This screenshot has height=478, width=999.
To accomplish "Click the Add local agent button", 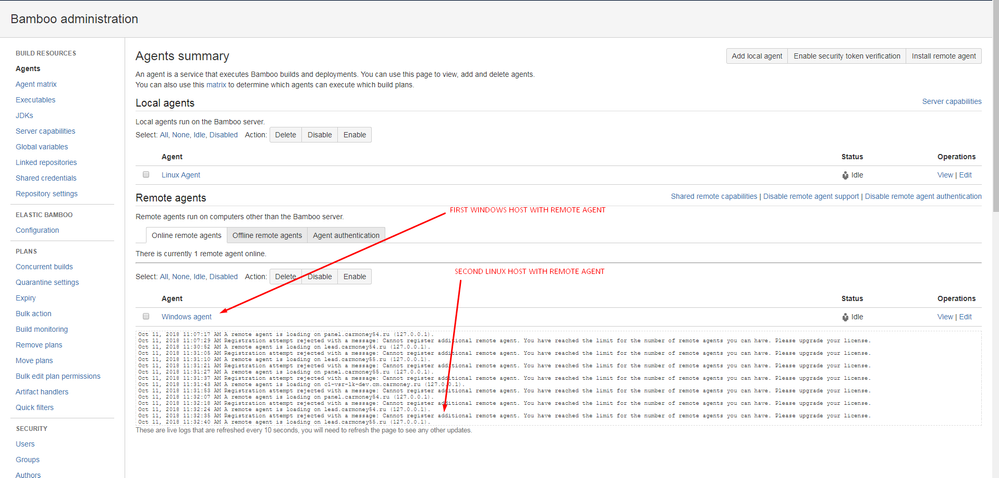I will [x=757, y=56].
